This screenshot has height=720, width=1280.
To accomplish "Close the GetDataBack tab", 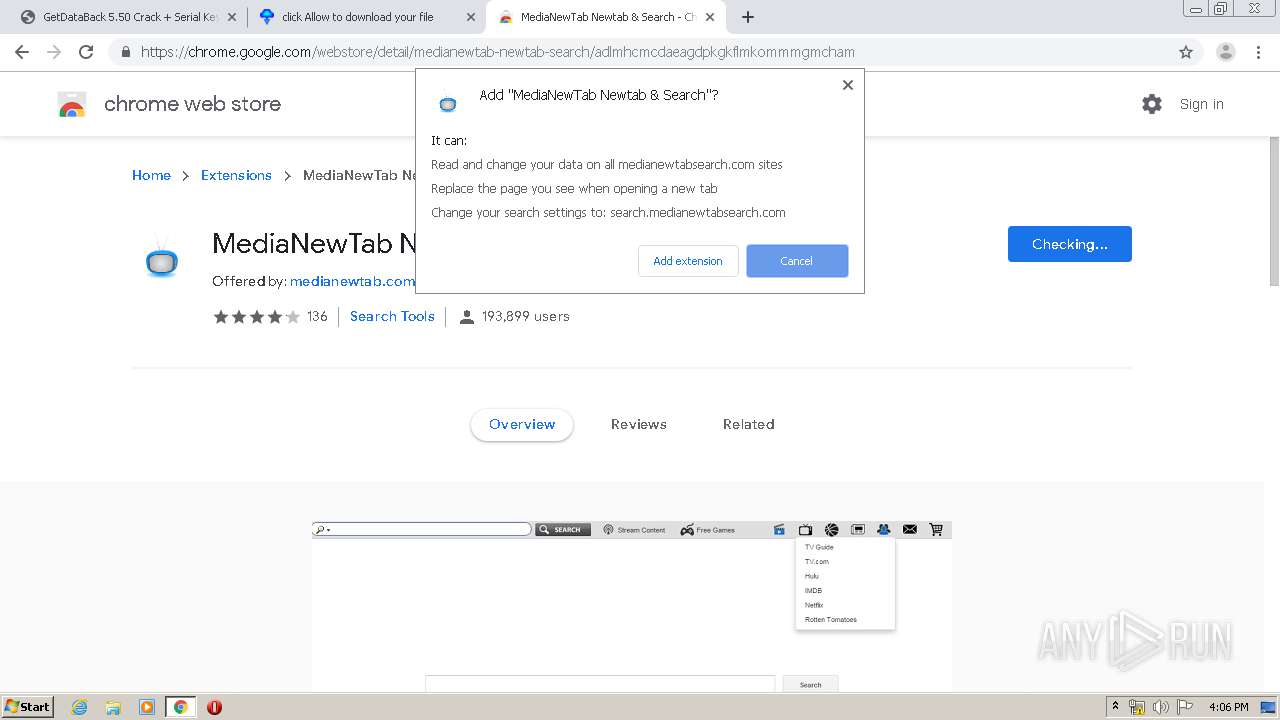I will [232, 17].
